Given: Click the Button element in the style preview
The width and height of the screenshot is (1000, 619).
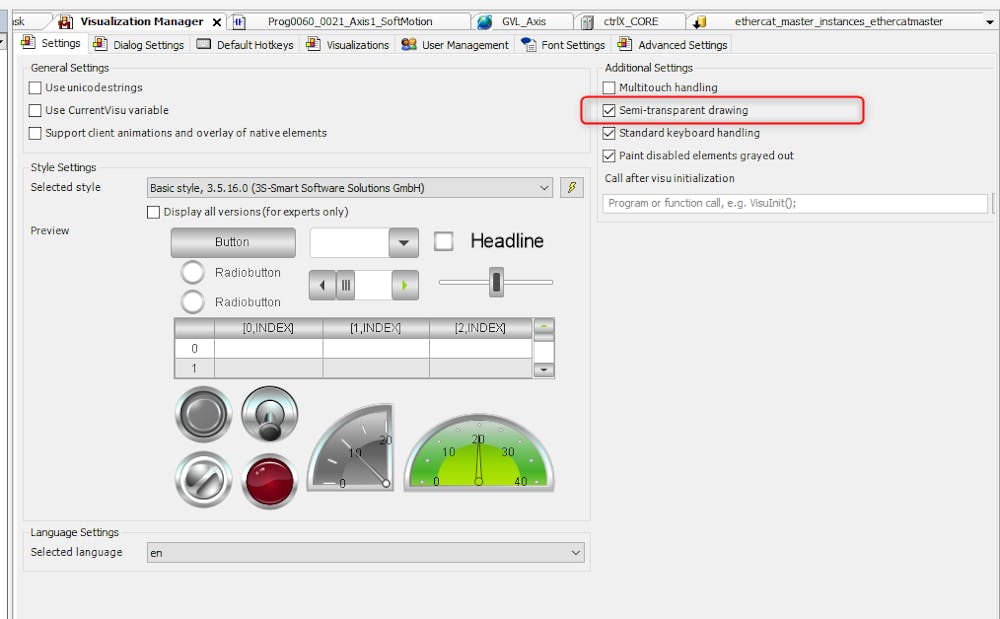Looking at the screenshot, I should (232, 242).
